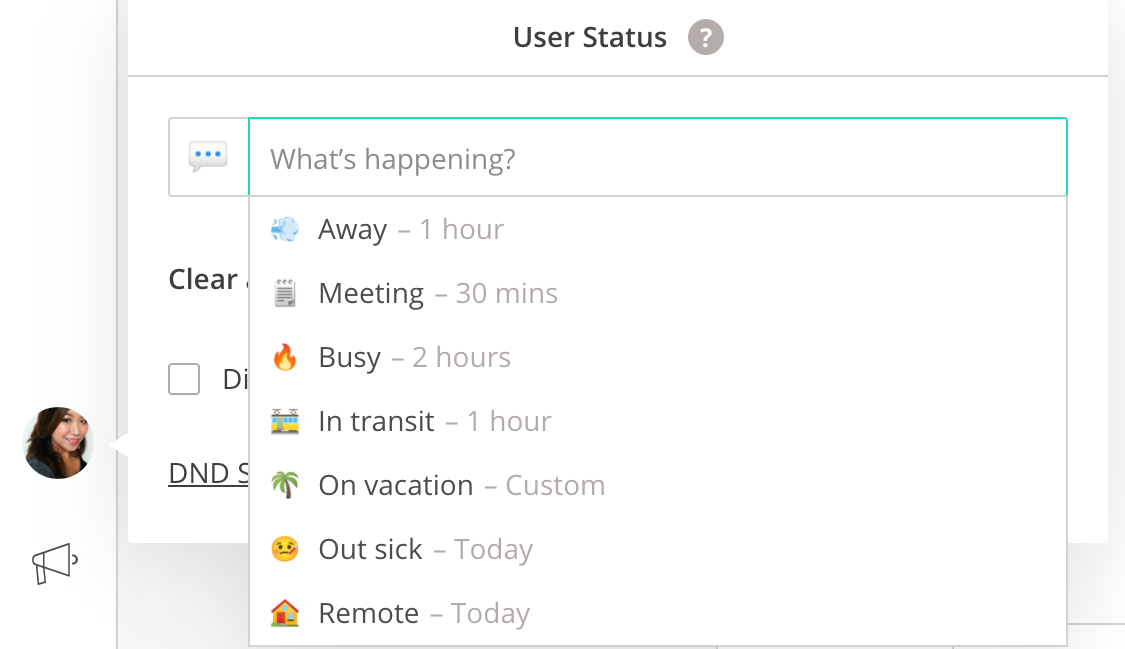Pick Remote – Today status option

[658, 613]
